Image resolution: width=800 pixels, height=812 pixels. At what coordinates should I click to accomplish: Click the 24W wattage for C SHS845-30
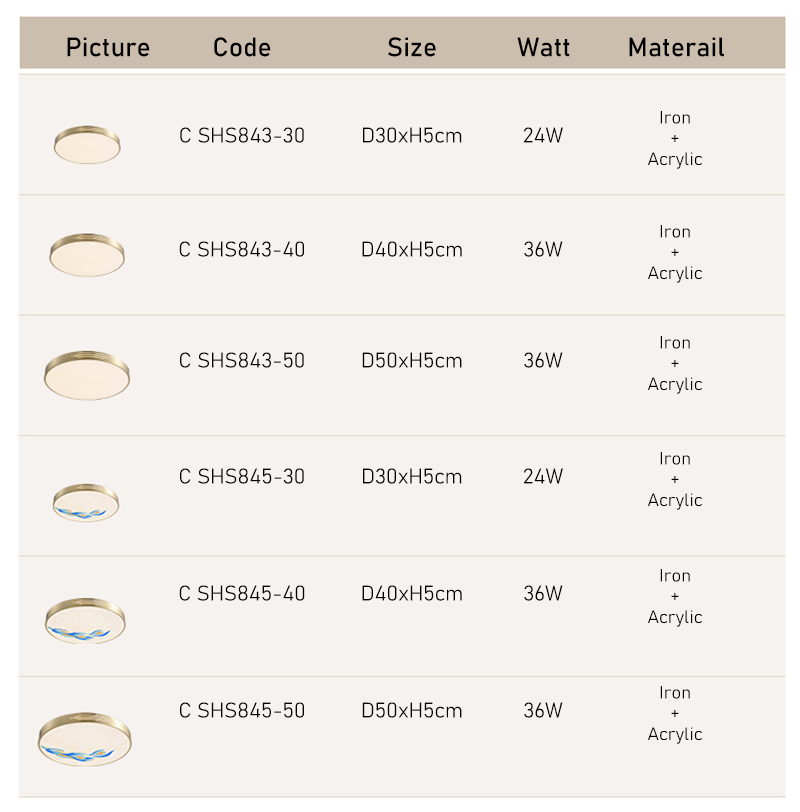pos(543,476)
